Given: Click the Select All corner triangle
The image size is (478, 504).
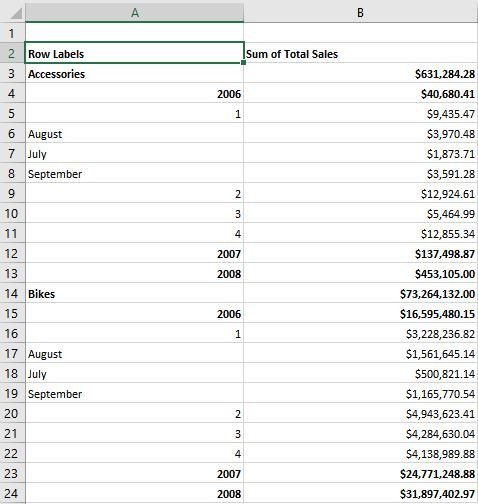Looking at the screenshot, I should click(x=16, y=13).
